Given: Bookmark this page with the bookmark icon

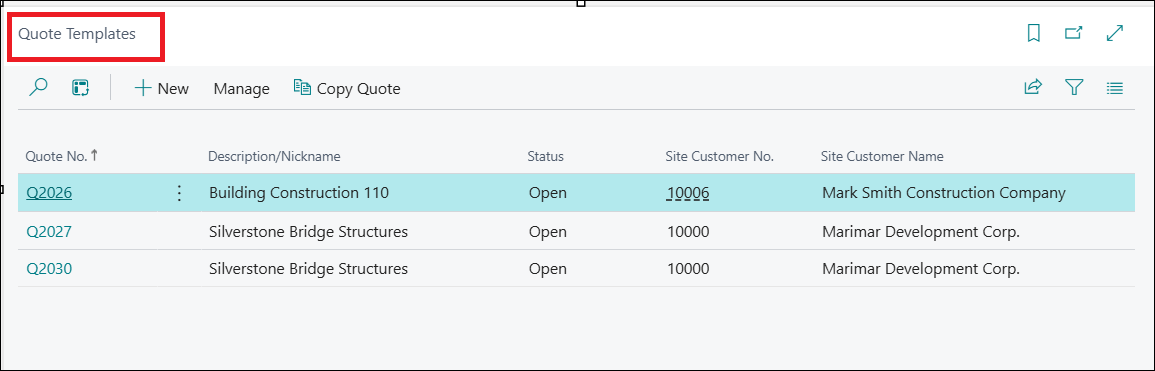Looking at the screenshot, I should click(1033, 33).
